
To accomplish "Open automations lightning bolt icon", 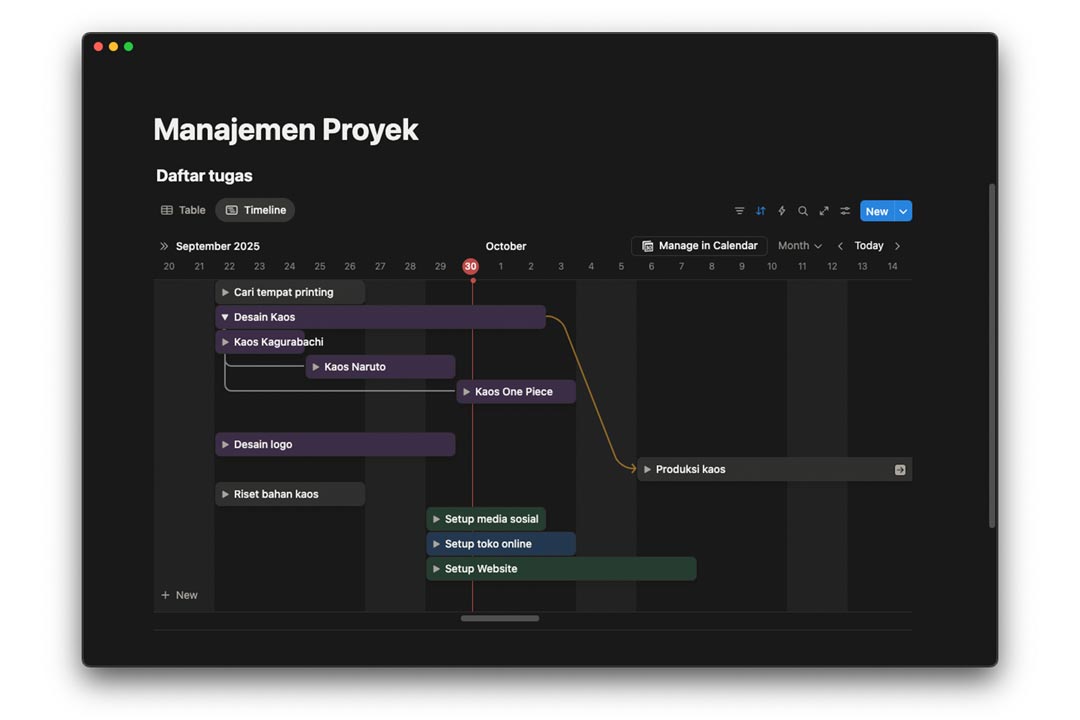I will point(782,211).
